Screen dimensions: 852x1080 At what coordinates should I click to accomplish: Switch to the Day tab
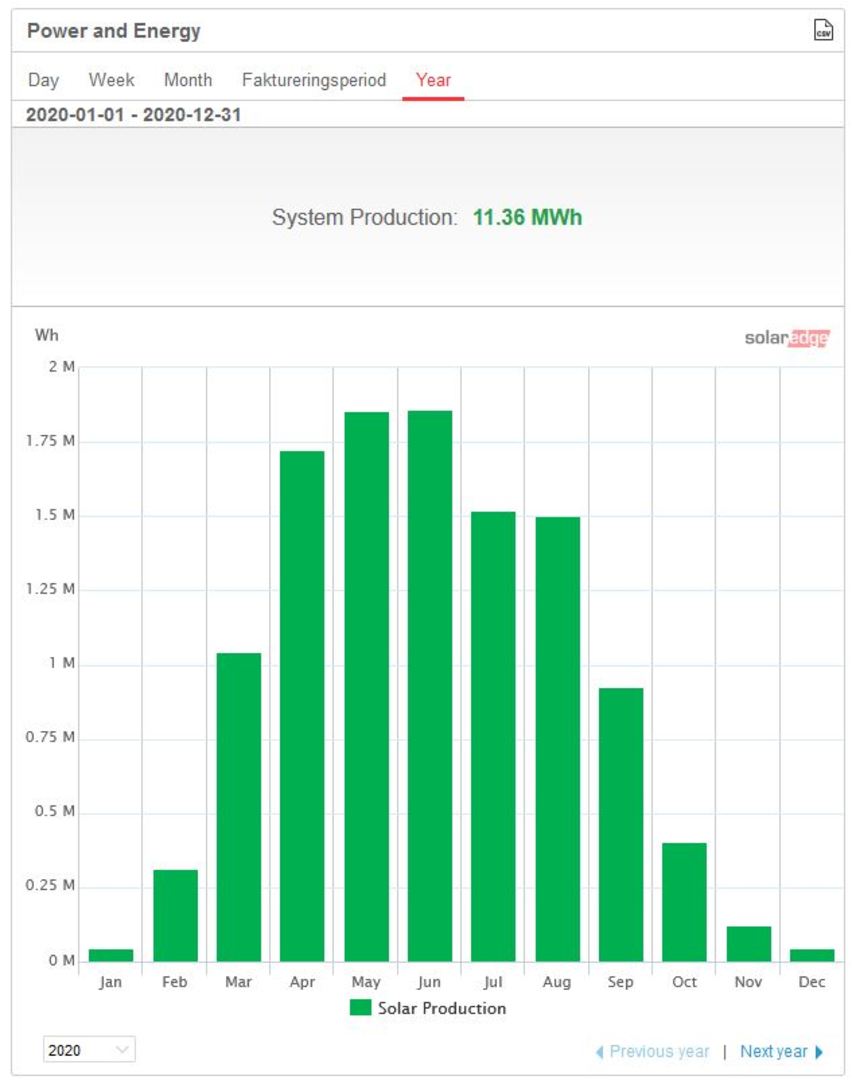[43, 80]
